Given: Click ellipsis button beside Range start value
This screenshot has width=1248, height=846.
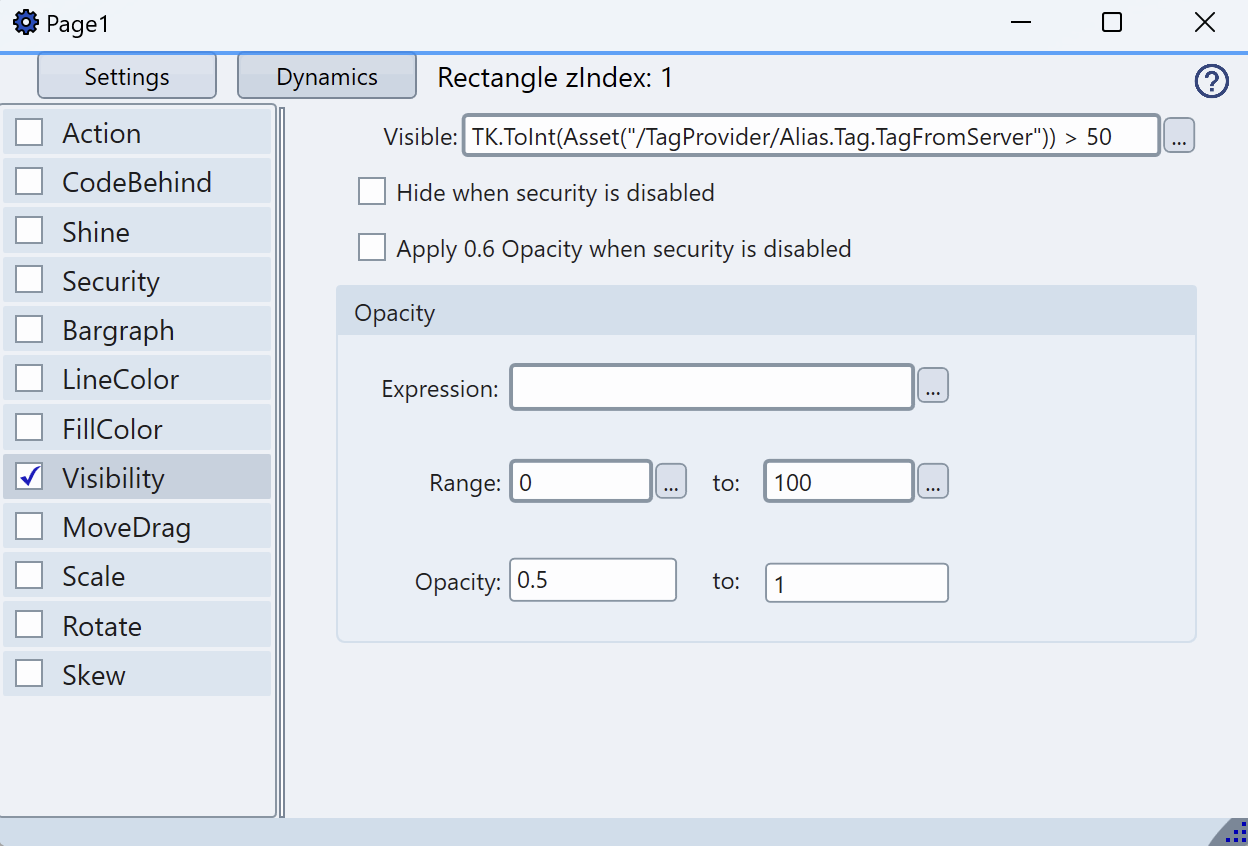Looking at the screenshot, I should point(670,482).
